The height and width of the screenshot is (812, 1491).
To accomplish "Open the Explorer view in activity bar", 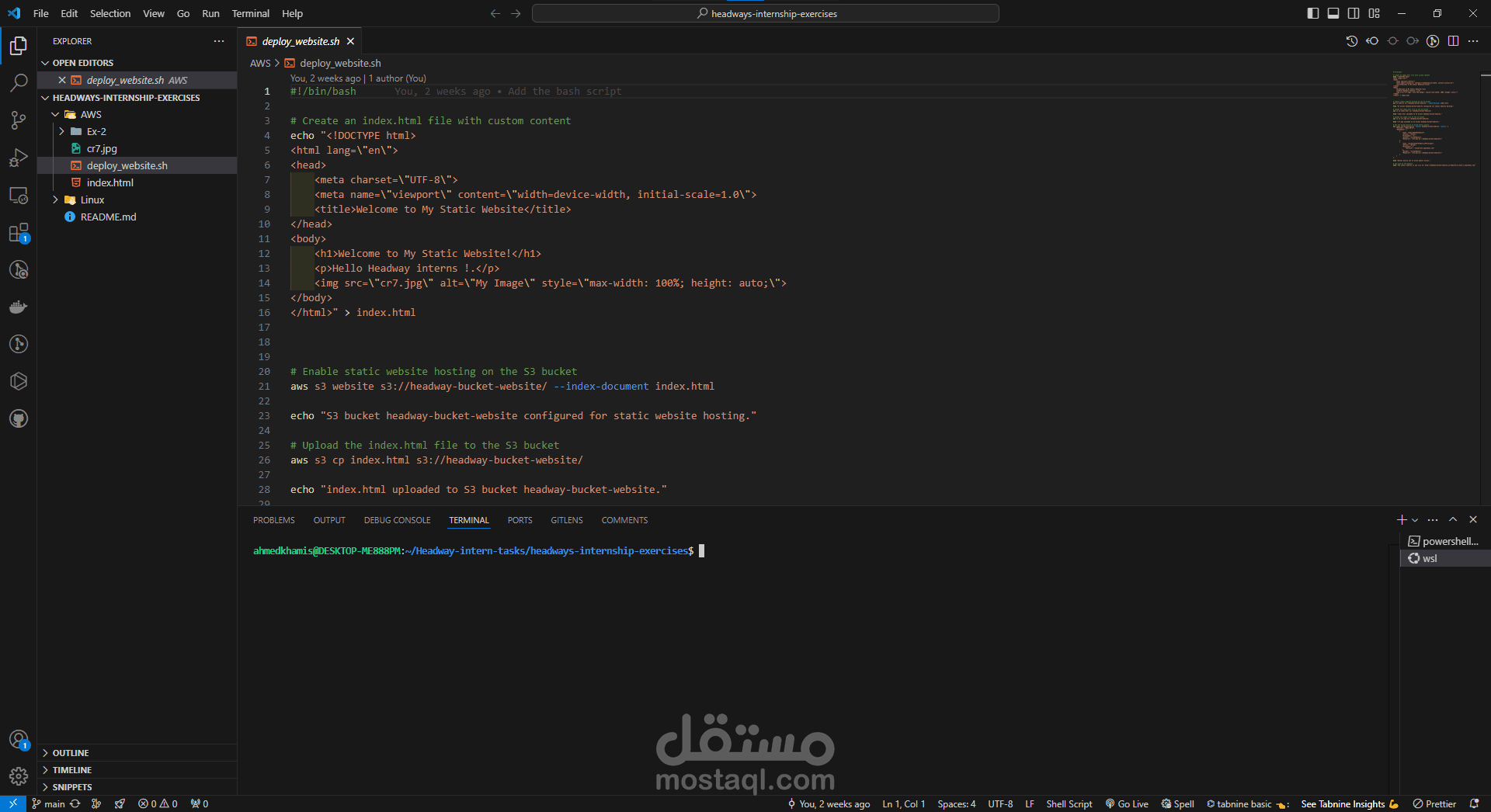I will 19,46.
